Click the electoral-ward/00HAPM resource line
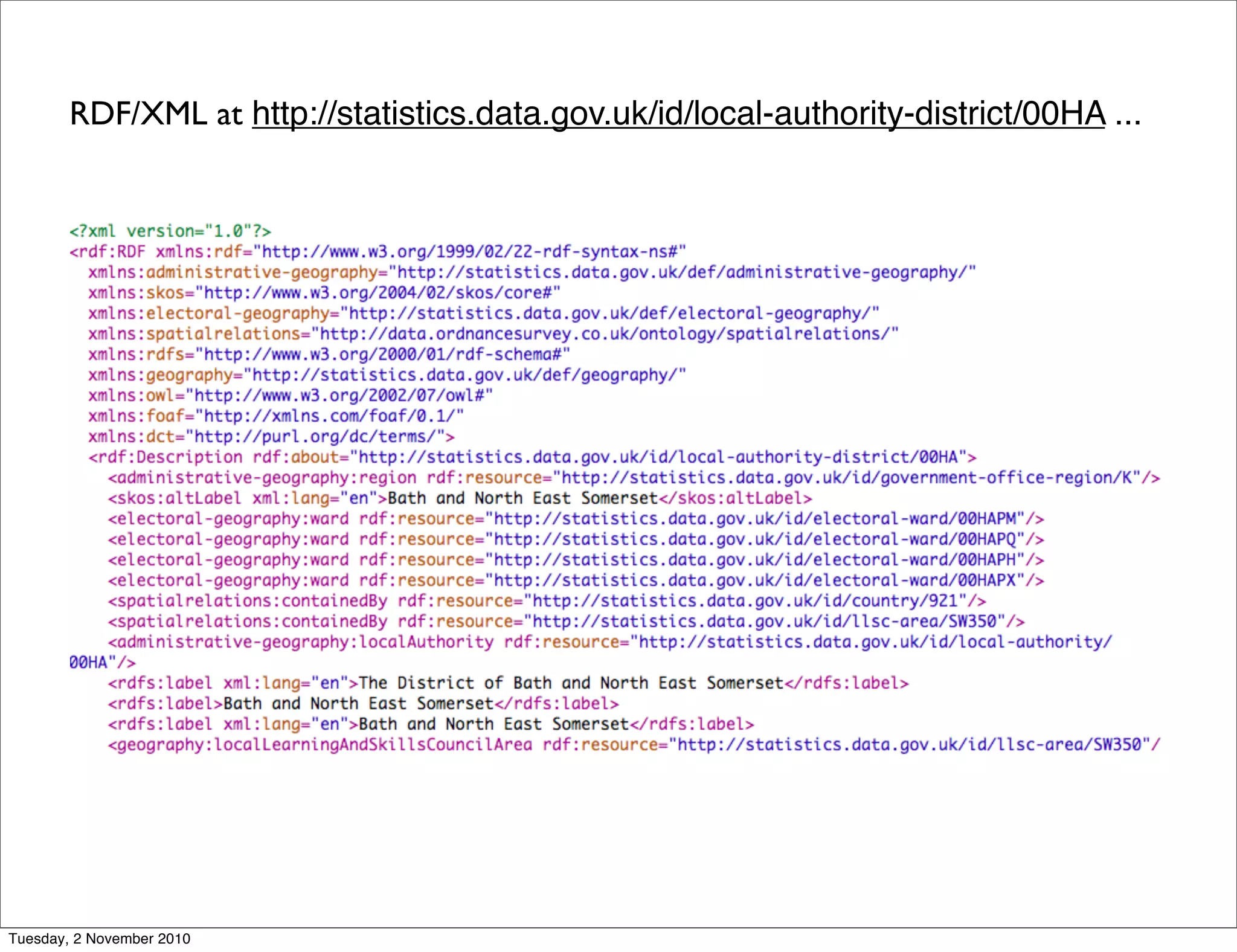 click(x=576, y=519)
